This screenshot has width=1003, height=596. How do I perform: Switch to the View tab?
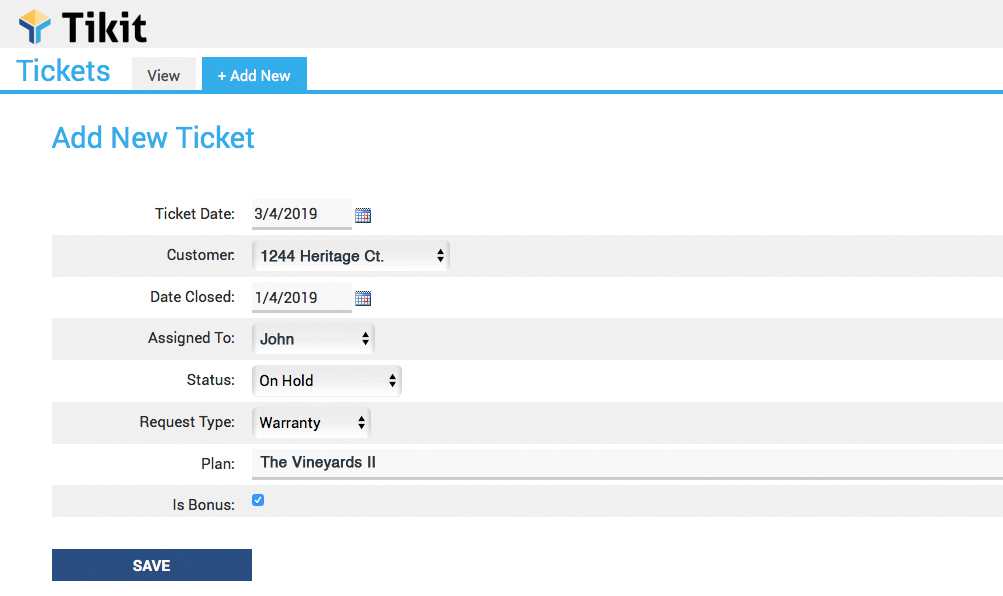[x=164, y=76]
